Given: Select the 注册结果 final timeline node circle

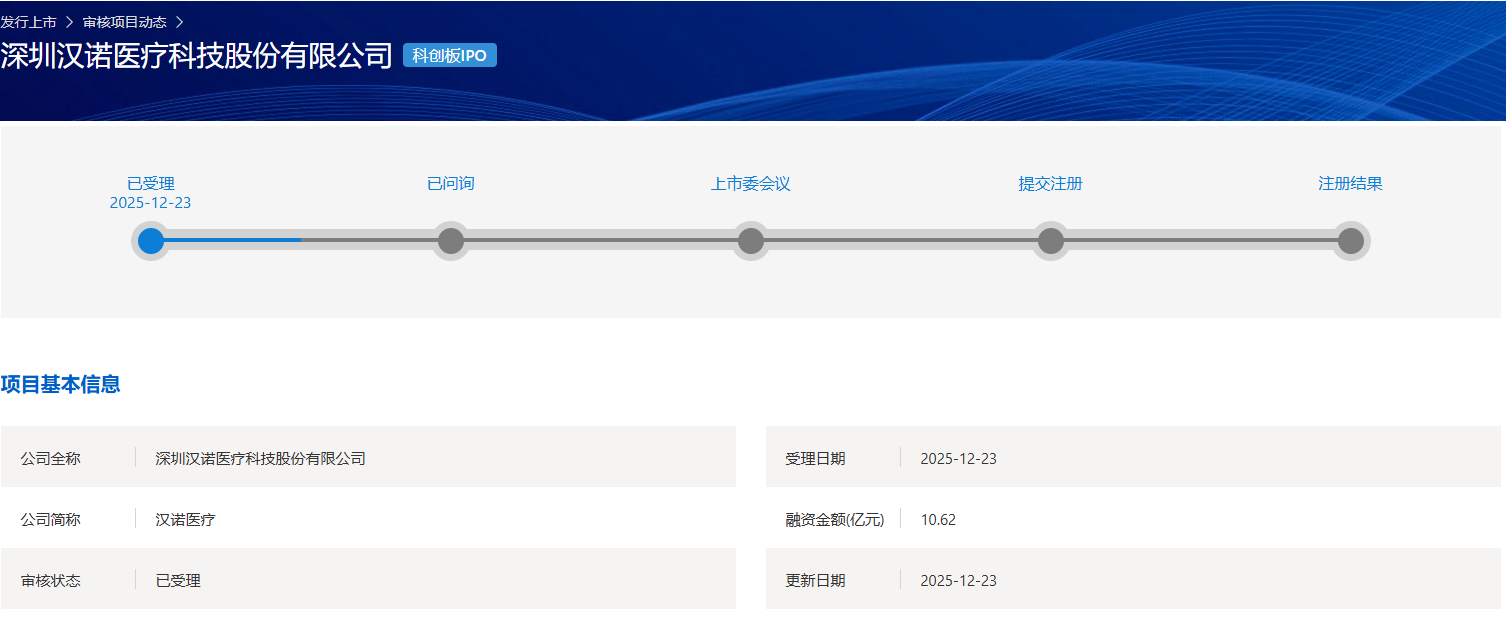Looking at the screenshot, I should [x=1351, y=241].
